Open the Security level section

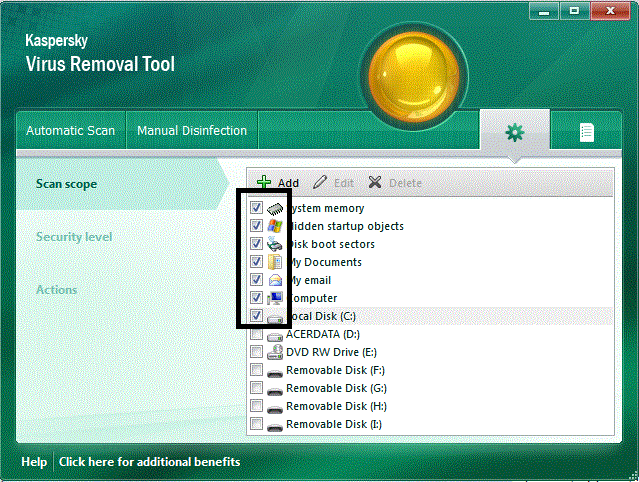click(x=74, y=237)
